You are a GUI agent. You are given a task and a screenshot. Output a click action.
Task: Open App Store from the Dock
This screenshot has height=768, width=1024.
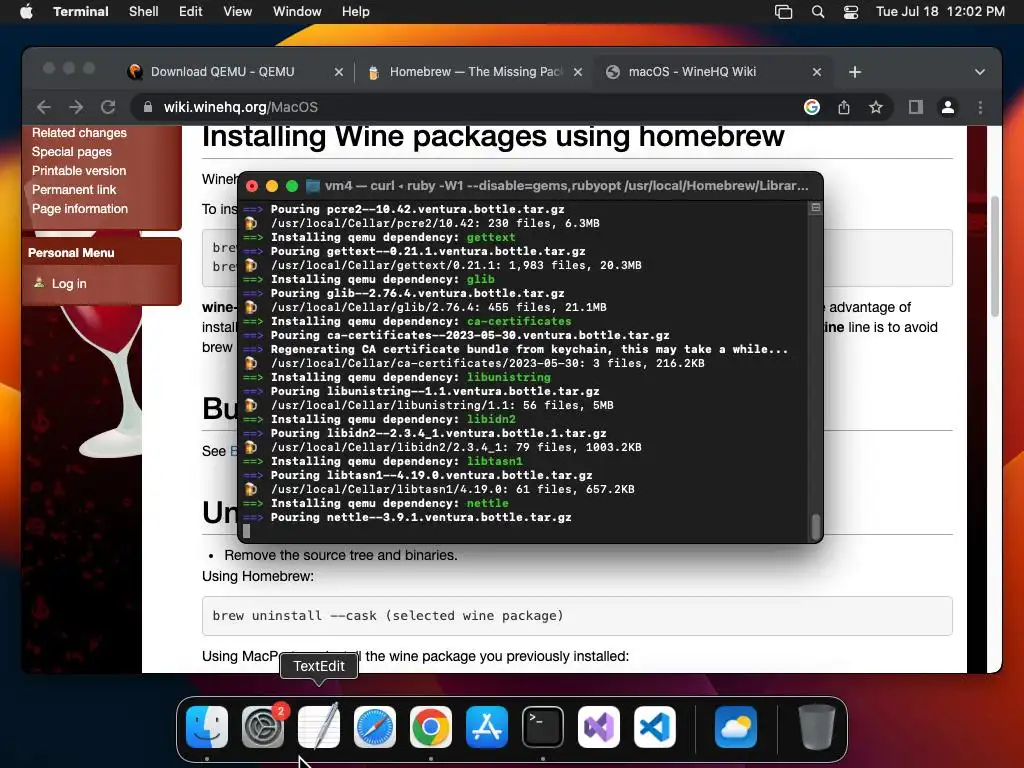click(487, 727)
